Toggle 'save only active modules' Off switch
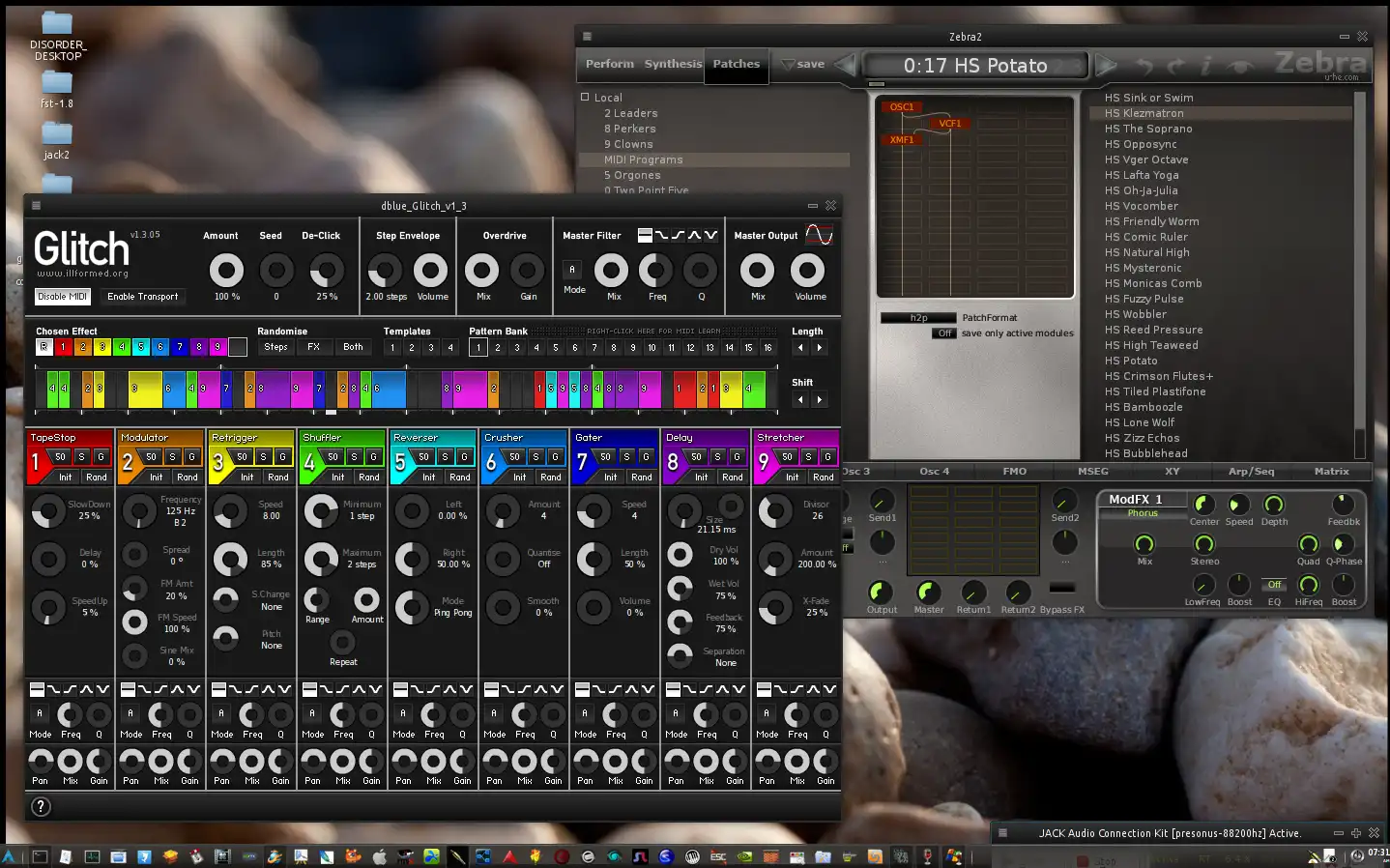Screen dimensions: 1390x868 pos(944,333)
